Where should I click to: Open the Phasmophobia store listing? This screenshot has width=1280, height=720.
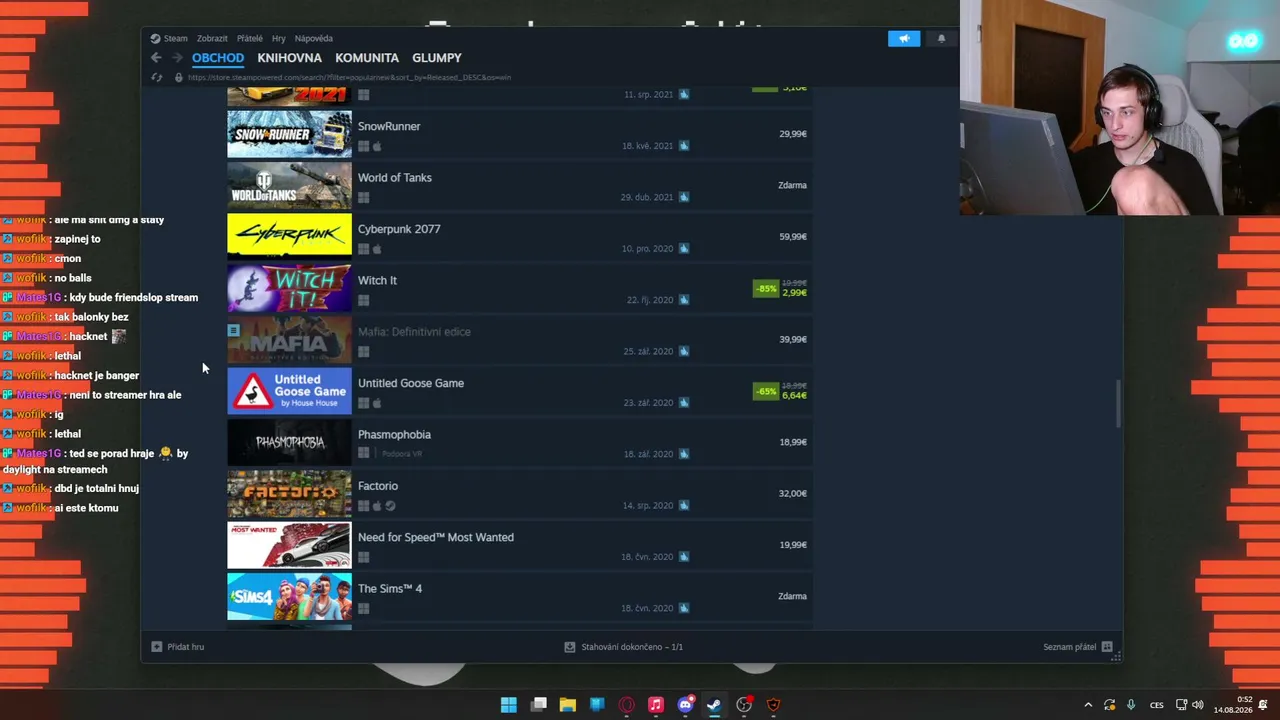pos(519,442)
